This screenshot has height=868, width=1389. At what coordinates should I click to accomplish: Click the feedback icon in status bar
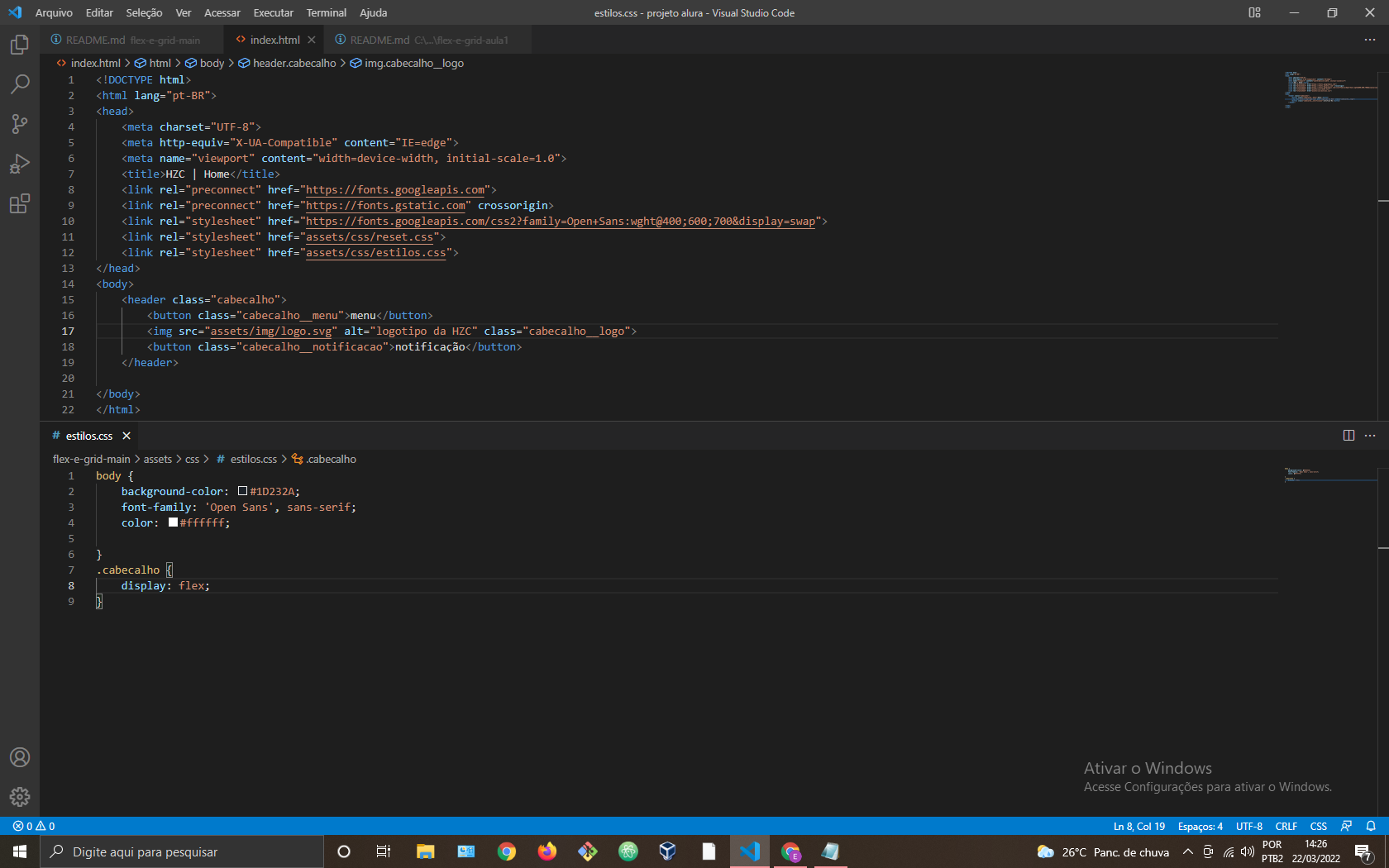coord(1347,826)
